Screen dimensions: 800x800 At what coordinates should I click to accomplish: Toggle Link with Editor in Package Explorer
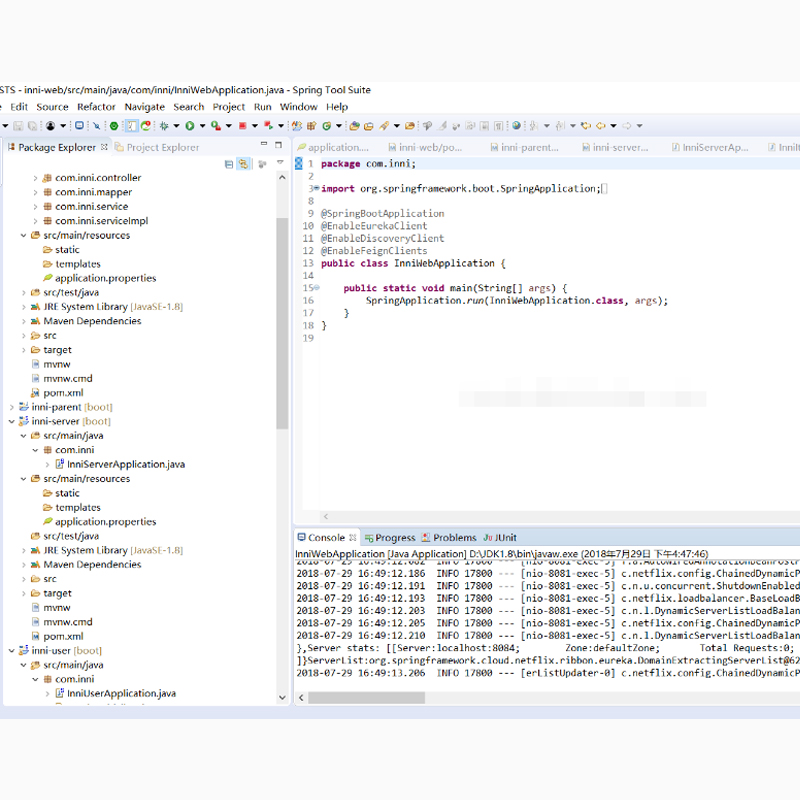pos(243,164)
